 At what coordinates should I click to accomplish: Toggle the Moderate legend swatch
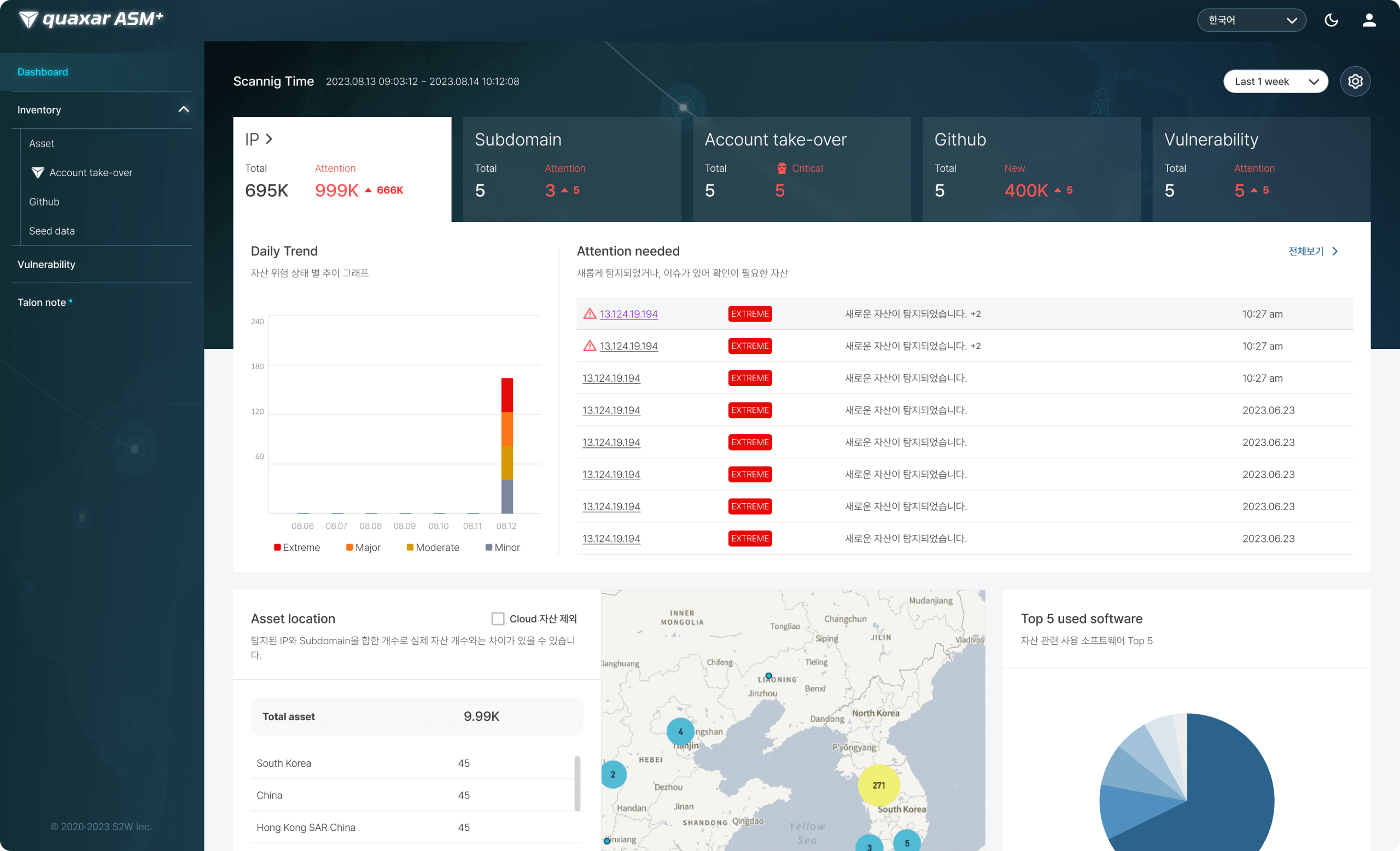pos(410,547)
